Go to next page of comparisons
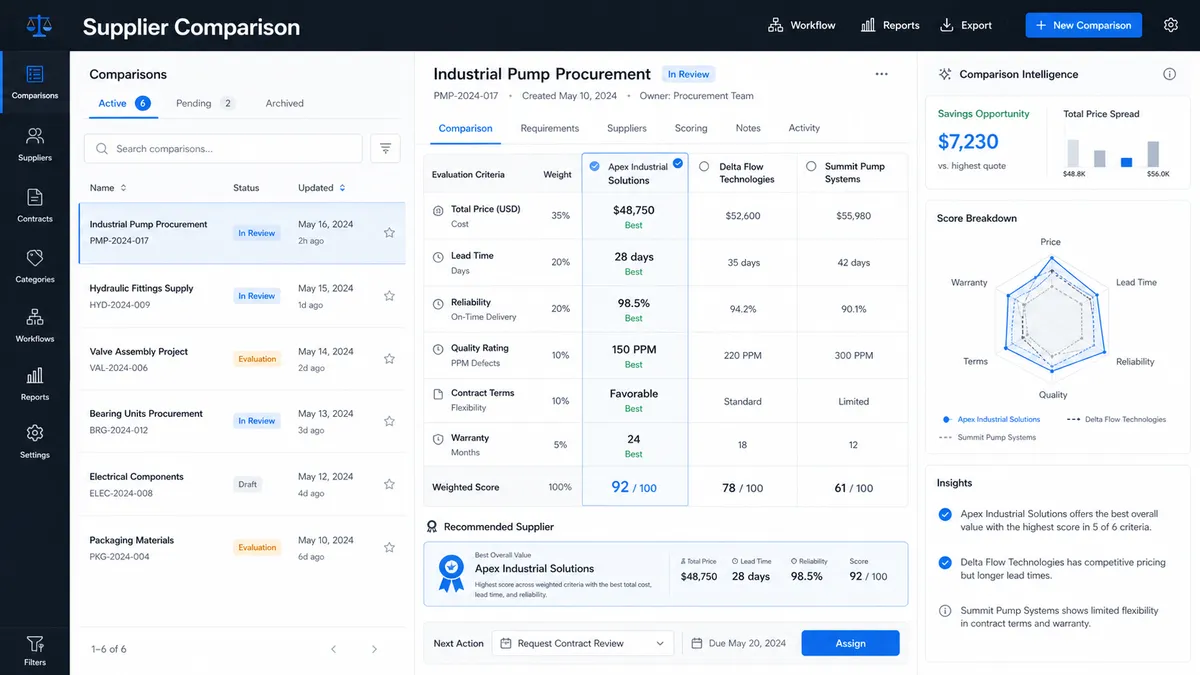The width and height of the screenshot is (1200, 675). pyautogui.click(x=375, y=649)
